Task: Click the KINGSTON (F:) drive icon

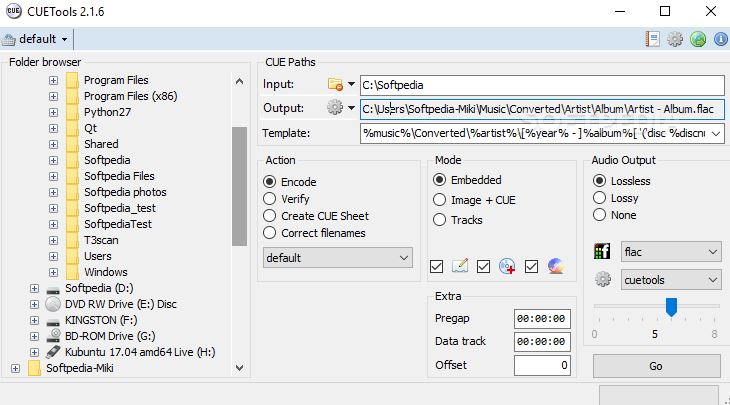Action: (53, 321)
